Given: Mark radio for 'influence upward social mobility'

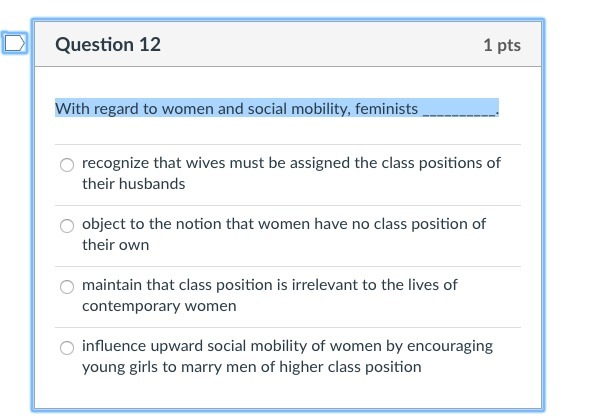Looking at the screenshot, I should 67,347.
